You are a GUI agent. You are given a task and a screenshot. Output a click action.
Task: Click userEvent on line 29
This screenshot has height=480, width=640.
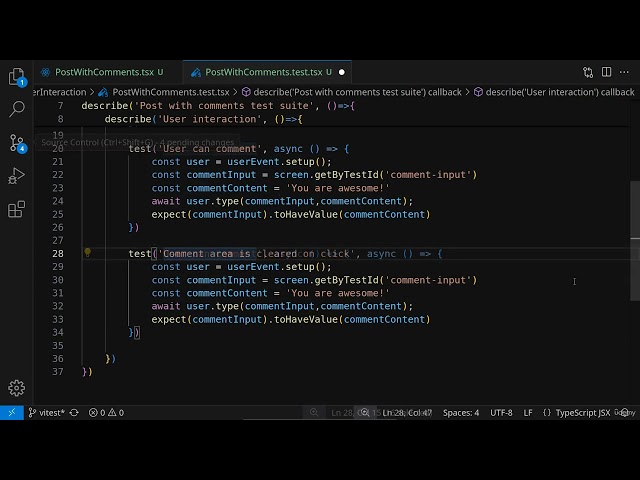253,267
